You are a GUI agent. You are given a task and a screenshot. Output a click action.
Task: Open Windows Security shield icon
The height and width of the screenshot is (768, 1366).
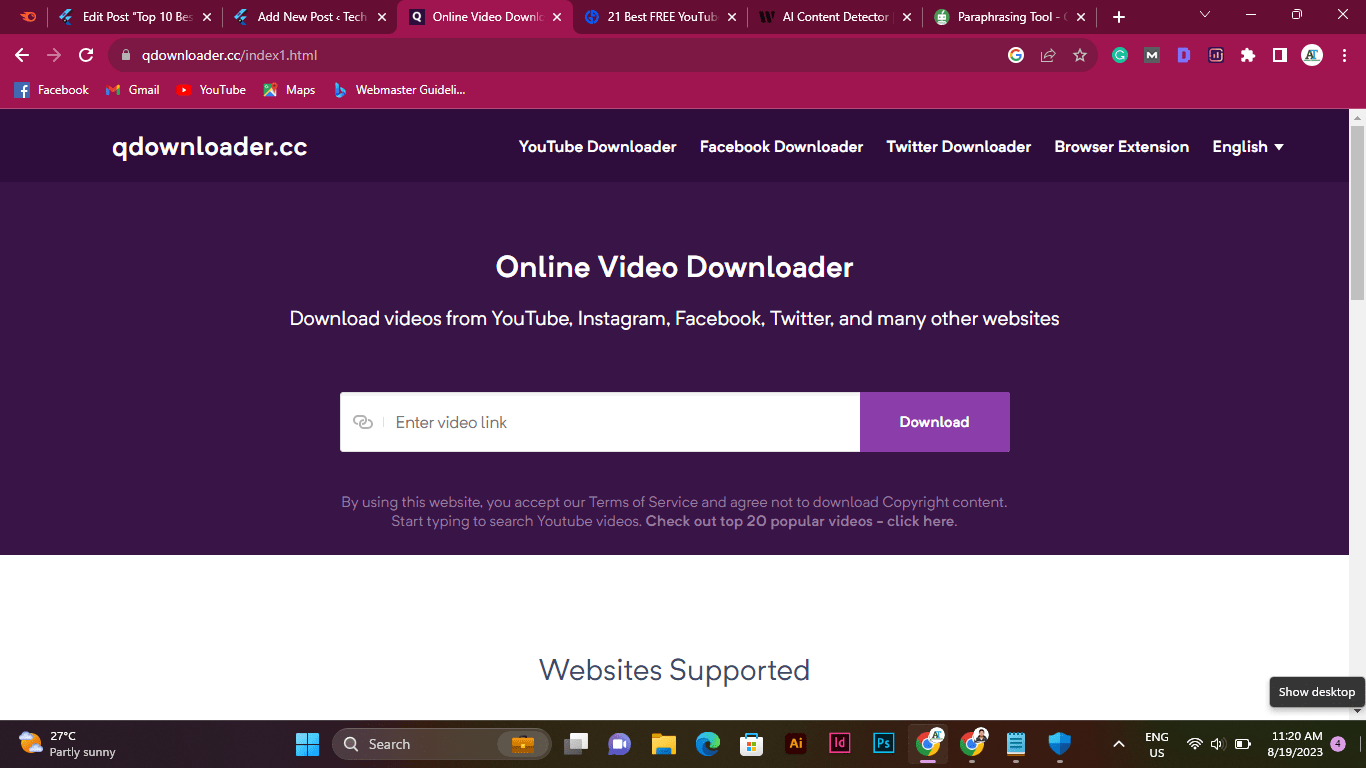1060,743
